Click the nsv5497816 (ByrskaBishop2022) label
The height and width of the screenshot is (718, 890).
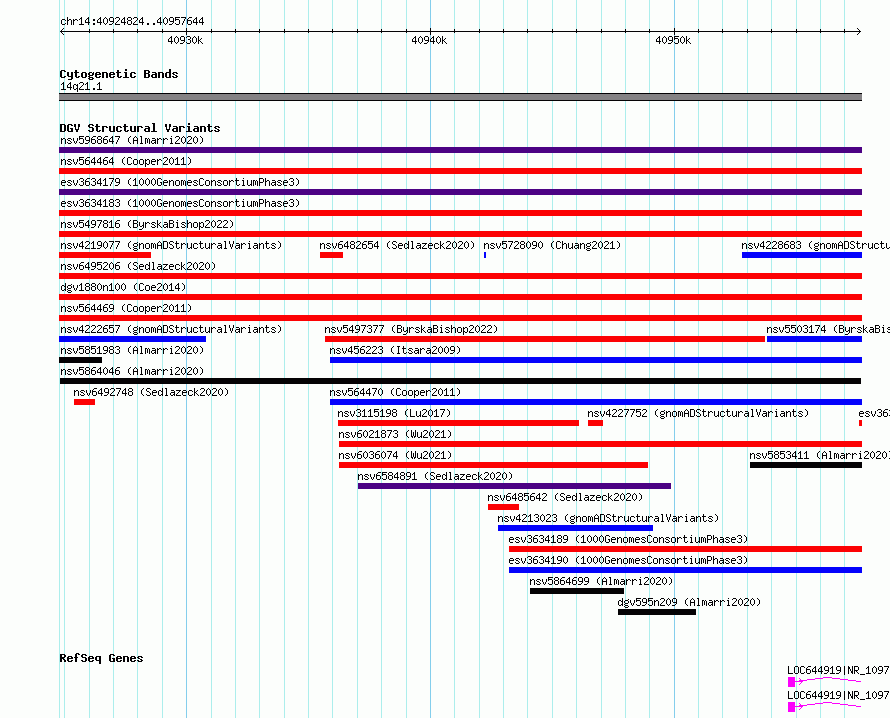point(147,224)
